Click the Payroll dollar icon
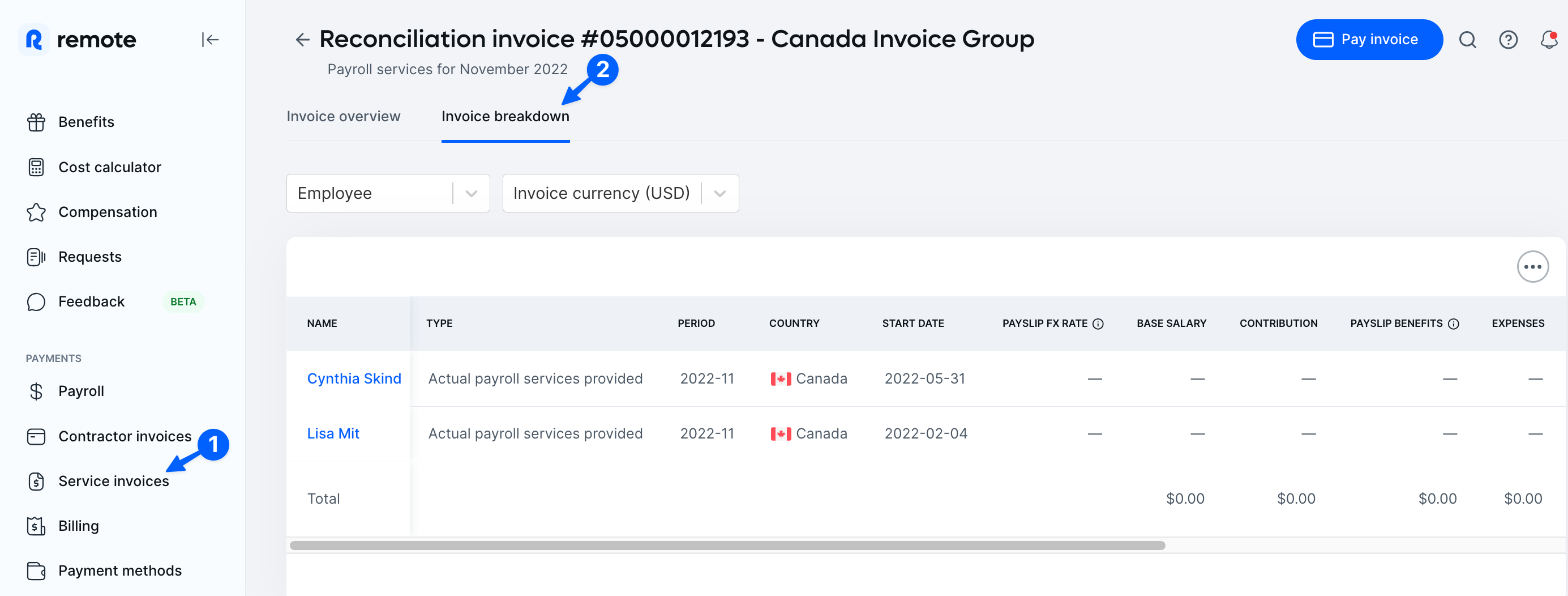1568x596 pixels. (x=37, y=391)
